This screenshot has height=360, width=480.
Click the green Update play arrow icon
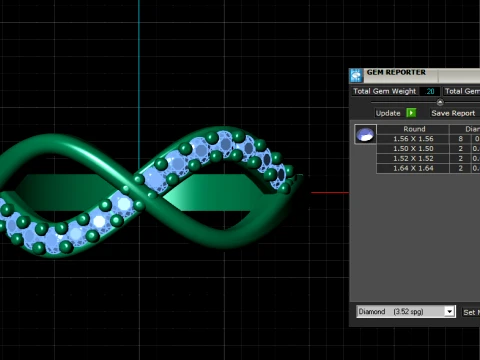[x=411, y=113]
